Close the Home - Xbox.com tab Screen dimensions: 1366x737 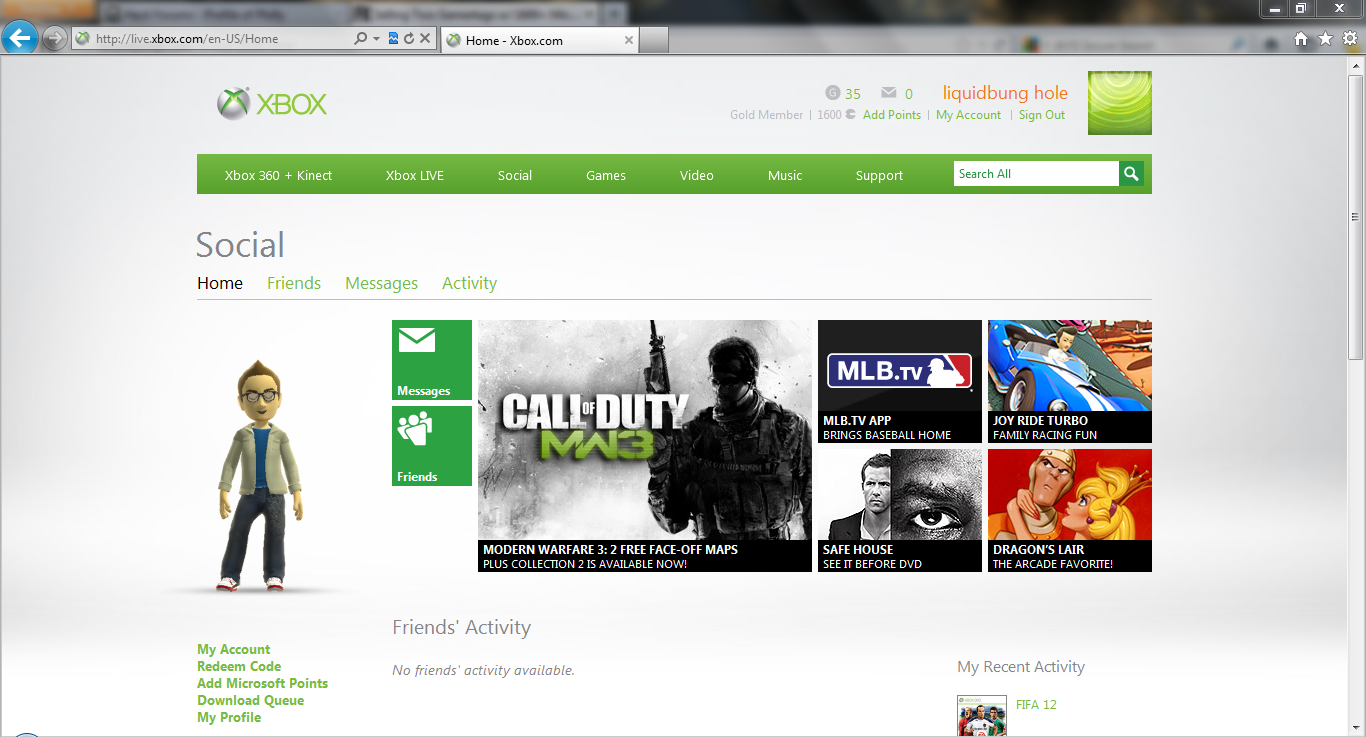[x=629, y=40]
